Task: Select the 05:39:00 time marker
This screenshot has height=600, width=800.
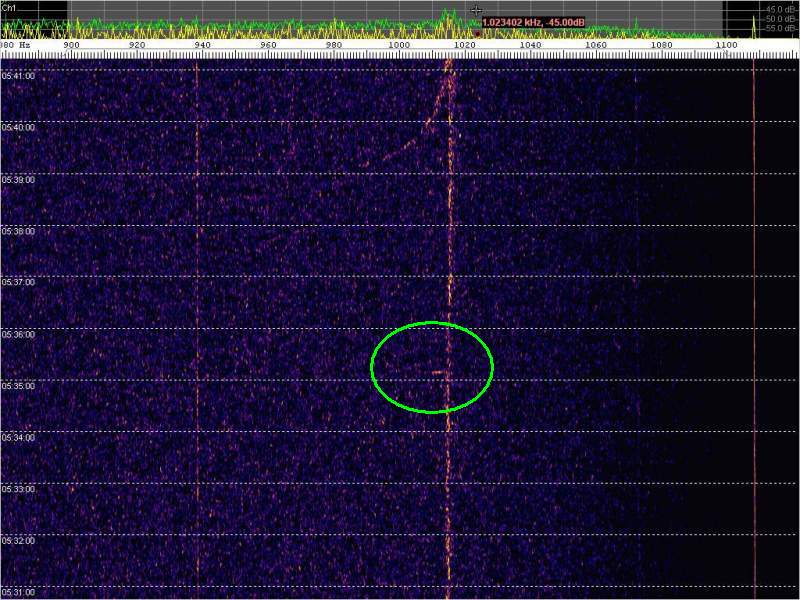Action: point(18,180)
